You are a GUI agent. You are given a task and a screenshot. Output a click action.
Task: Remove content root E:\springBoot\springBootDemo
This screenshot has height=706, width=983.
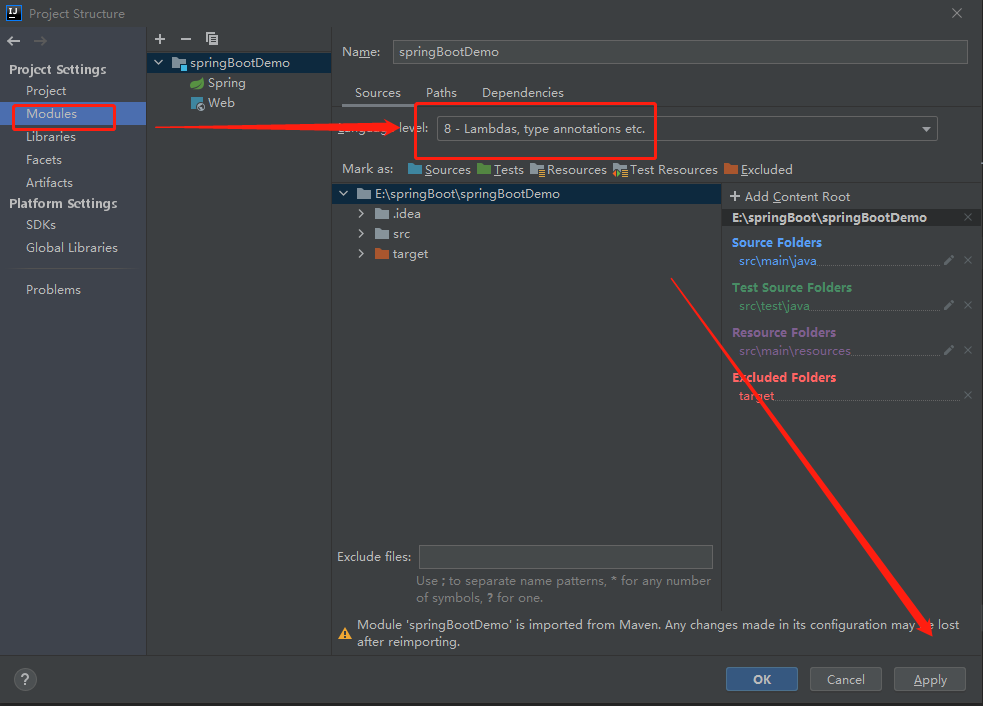pyautogui.click(x=968, y=217)
